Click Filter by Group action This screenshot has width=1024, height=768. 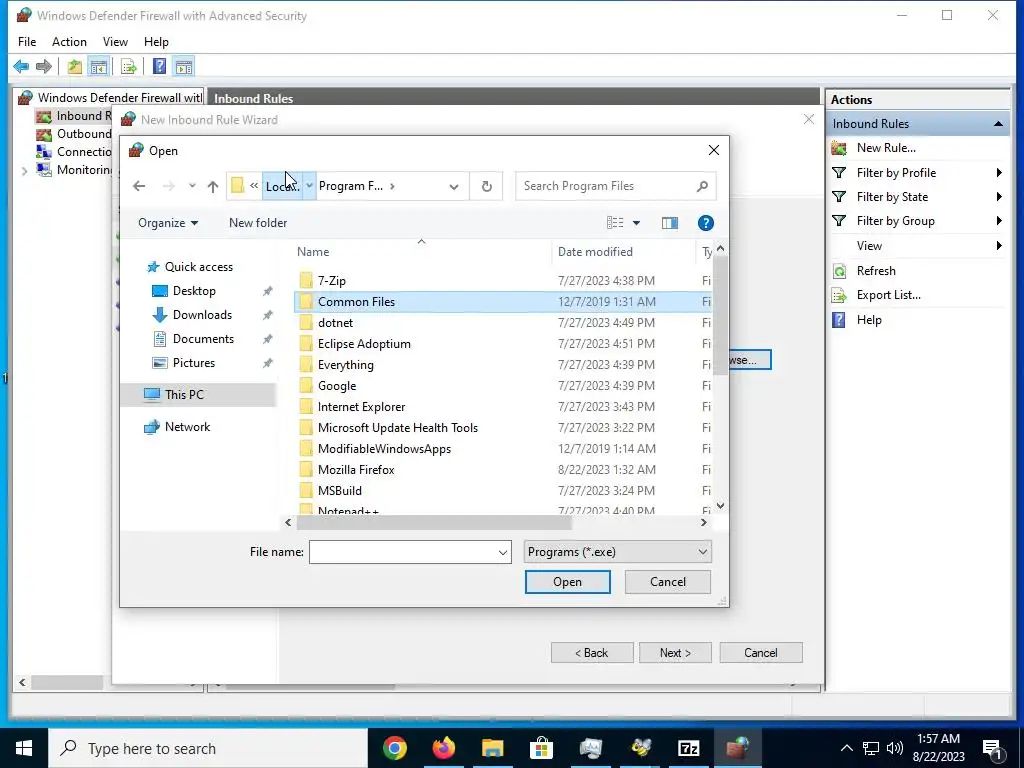pyautogui.click(x=895, y=221)
